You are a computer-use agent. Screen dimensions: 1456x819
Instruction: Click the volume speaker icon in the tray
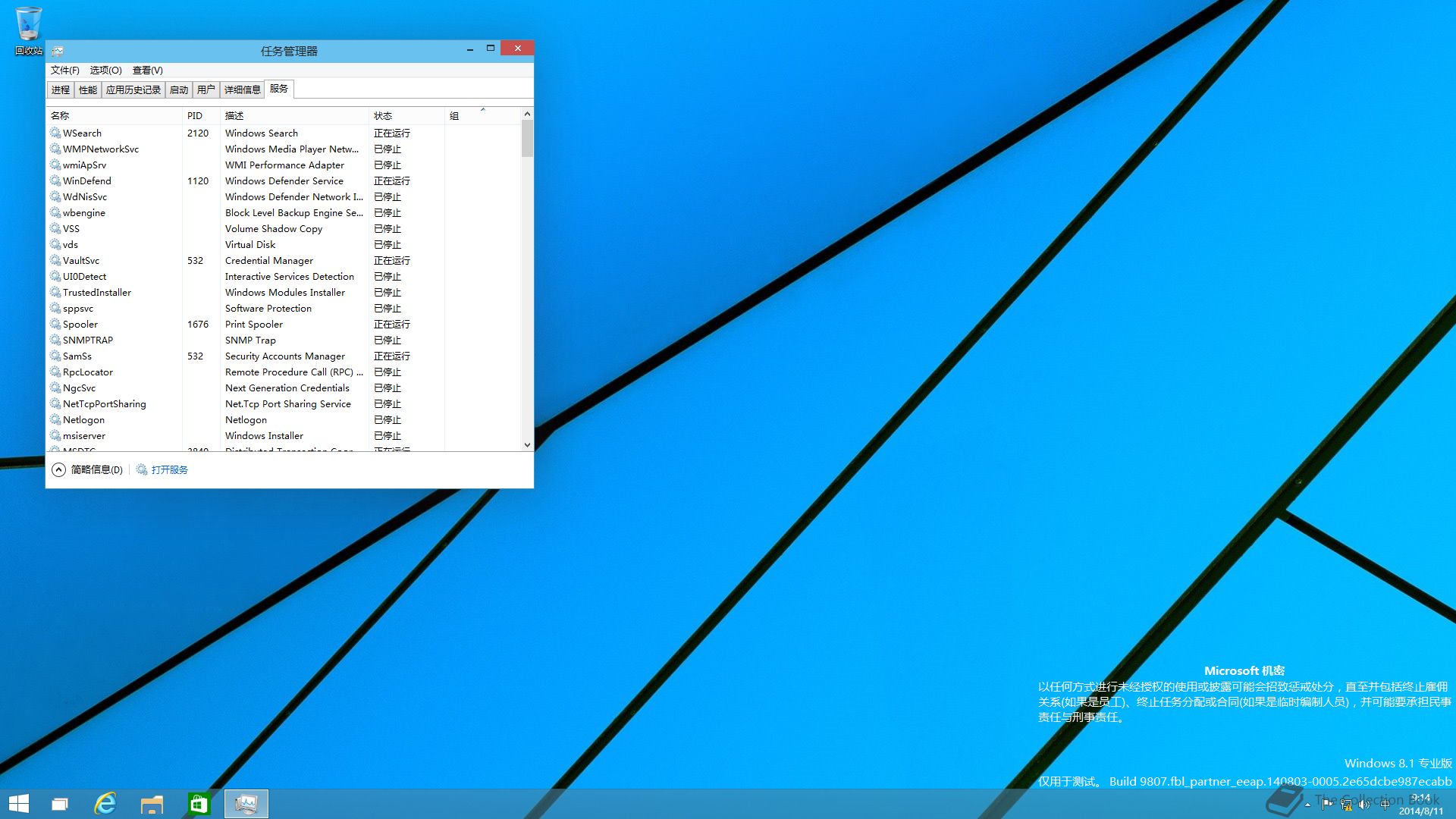[1364, 805]
